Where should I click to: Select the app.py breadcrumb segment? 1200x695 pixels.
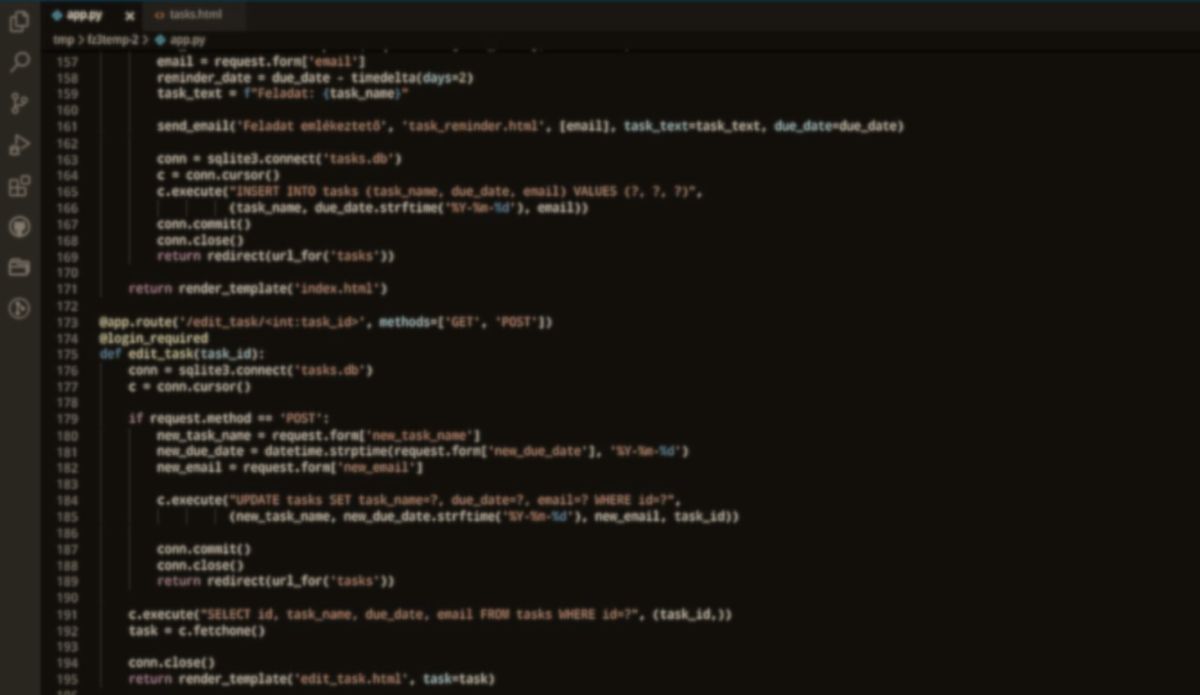(x=187, y=40)
